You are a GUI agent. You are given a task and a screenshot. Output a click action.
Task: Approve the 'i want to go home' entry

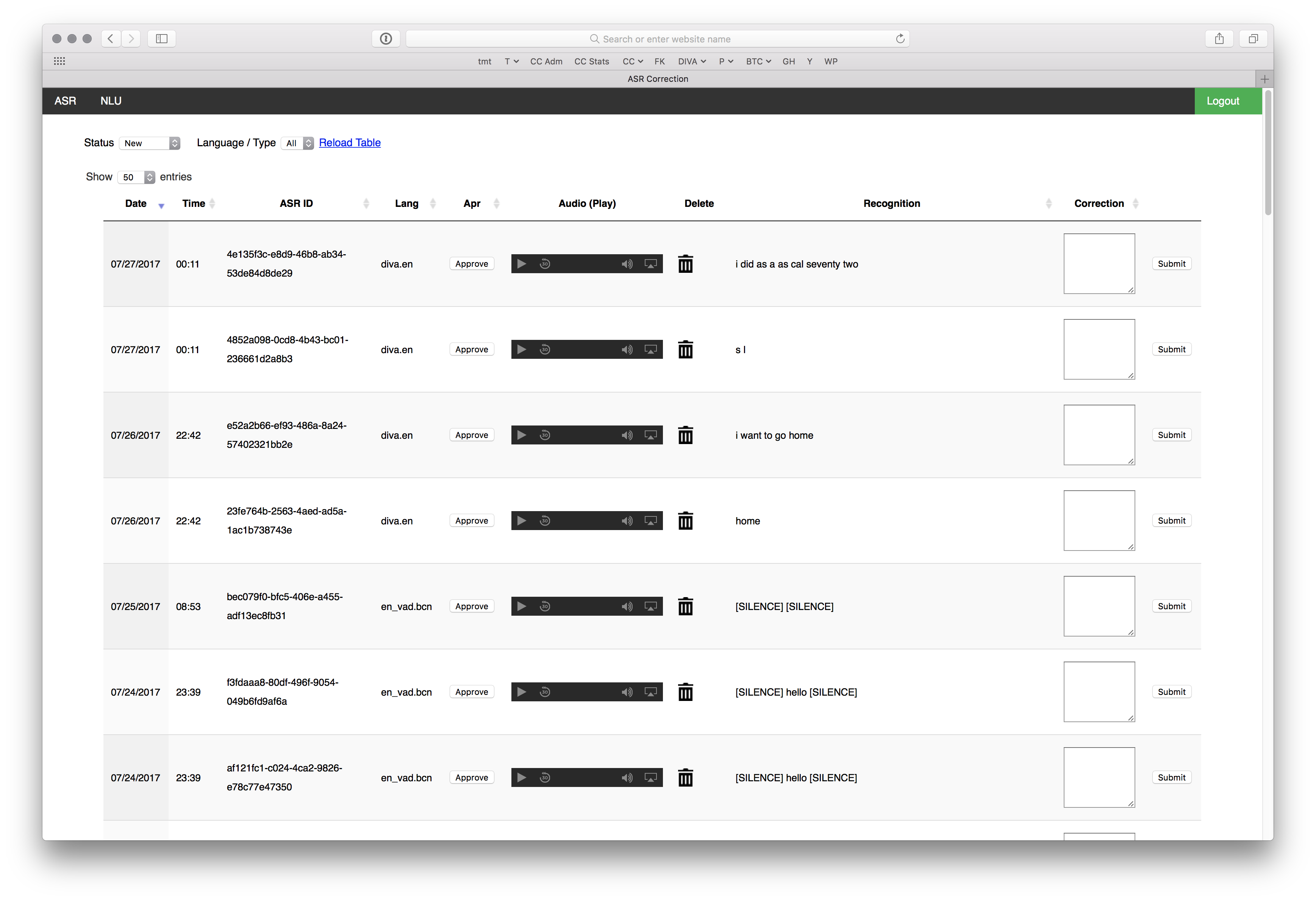tap(472, 435)
